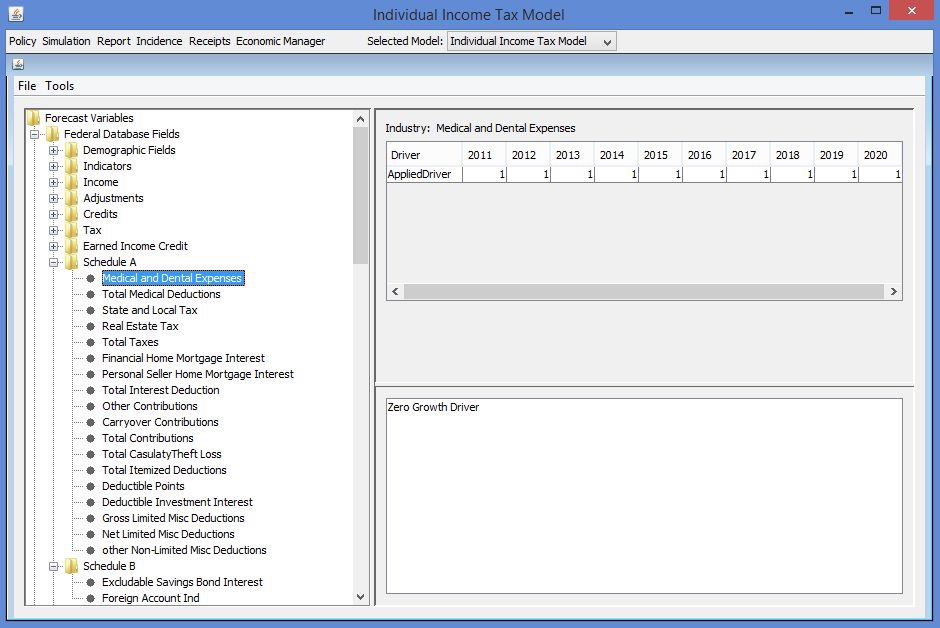Select Gross Limited Misc Deductions item
Screen dimensions: 940x628
[x=173, y=518]
